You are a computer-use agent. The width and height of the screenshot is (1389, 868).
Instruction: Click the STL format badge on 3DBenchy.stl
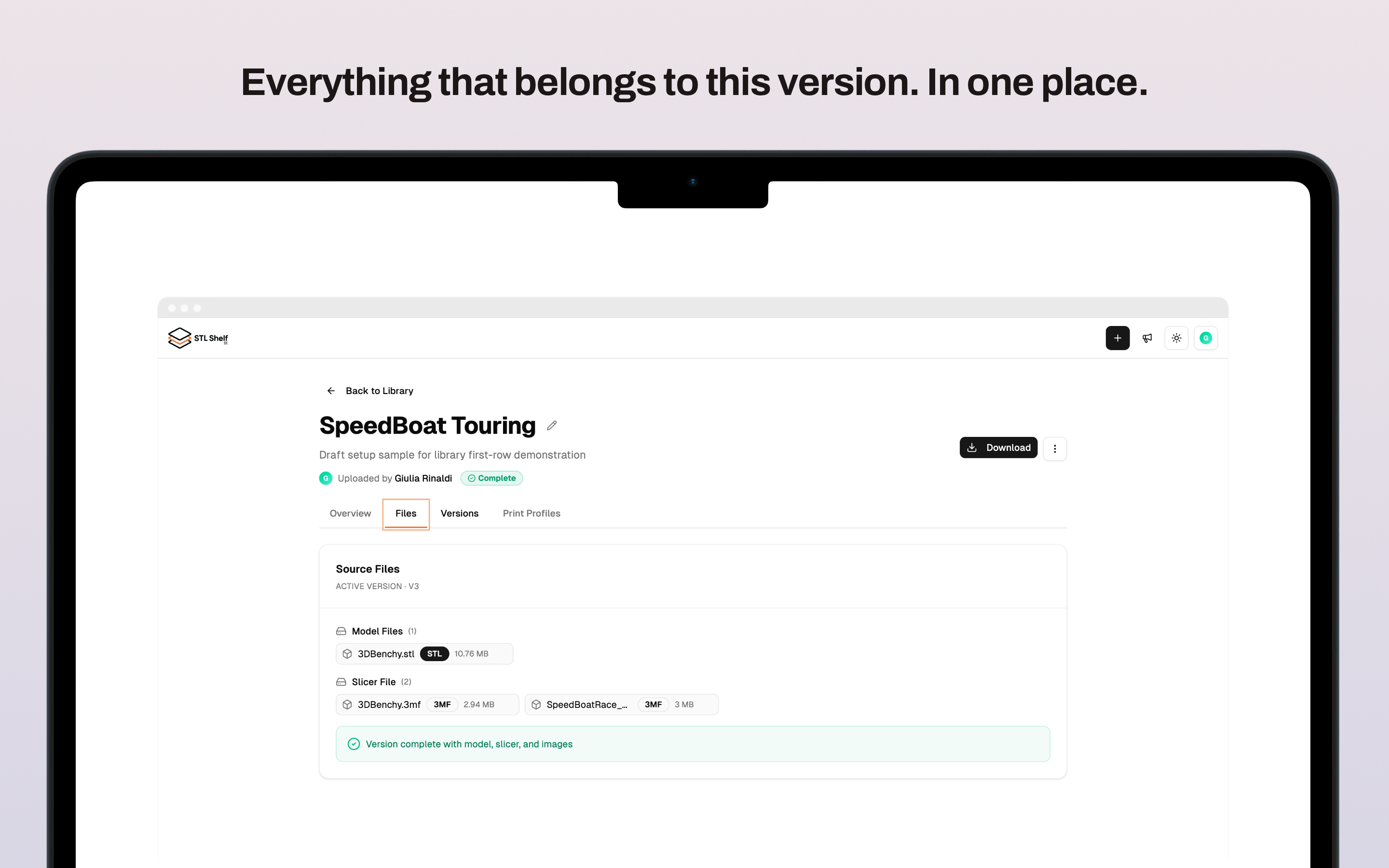pyautogui.click(x=434, y=654)
